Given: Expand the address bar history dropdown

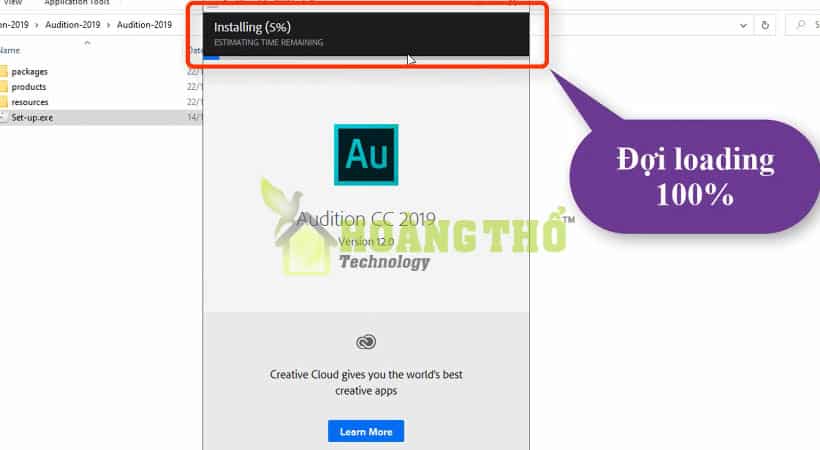Looking at the screenshot, I should click(743, 25).
